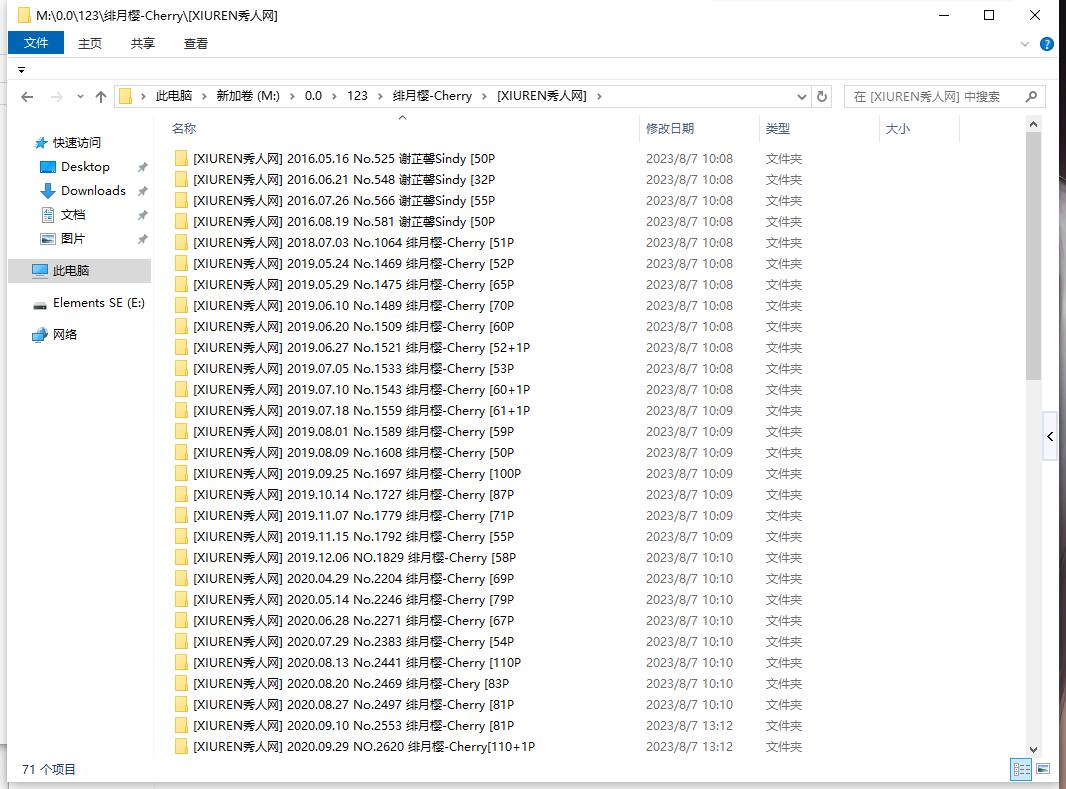The image size is (1066, 789).
Task: Expand chevron after [XIUREN秀人网] breadcrumb
Action: click(x=599, y=97)
